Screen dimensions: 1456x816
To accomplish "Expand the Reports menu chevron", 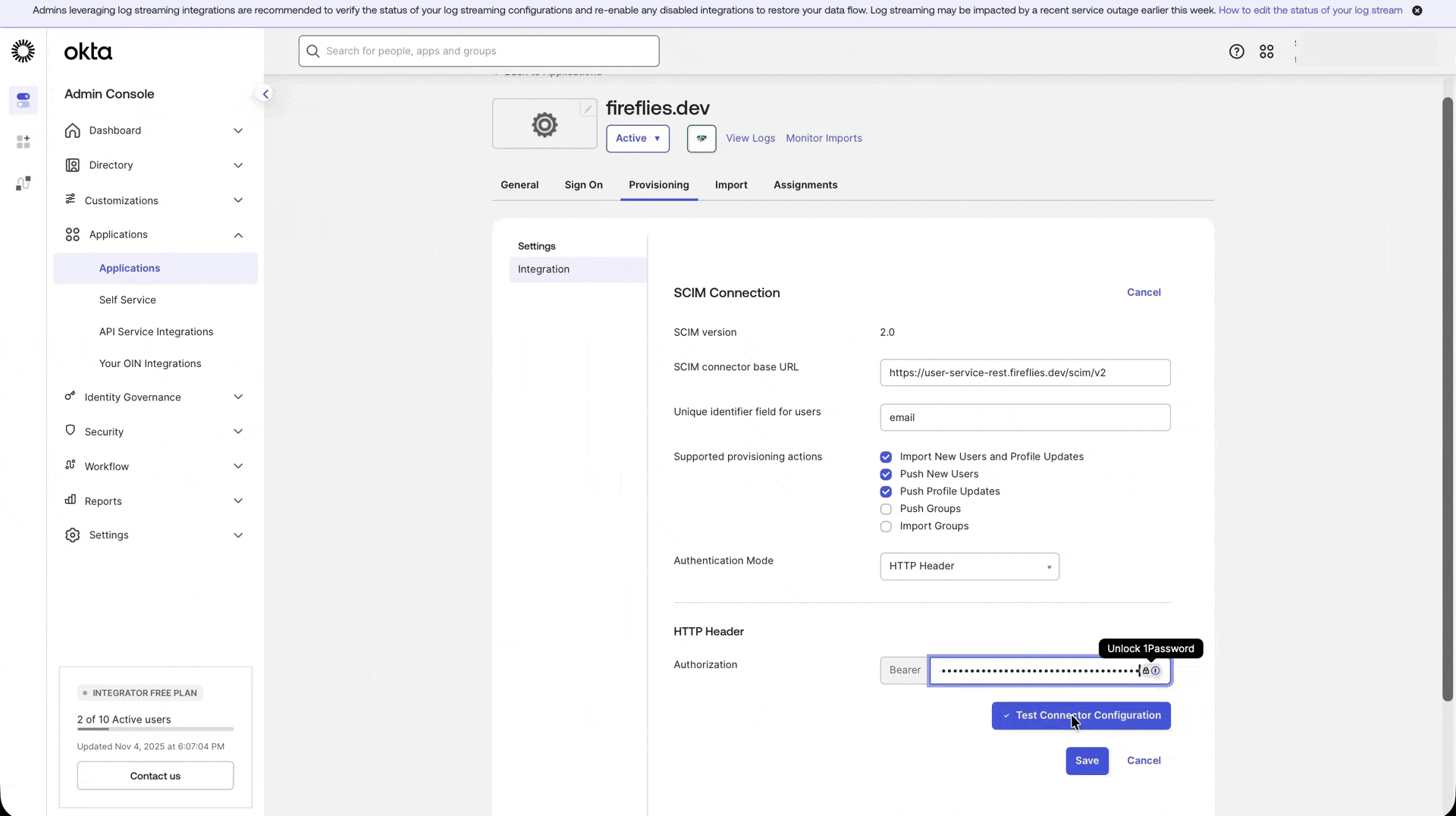I will tap(238, 501).
